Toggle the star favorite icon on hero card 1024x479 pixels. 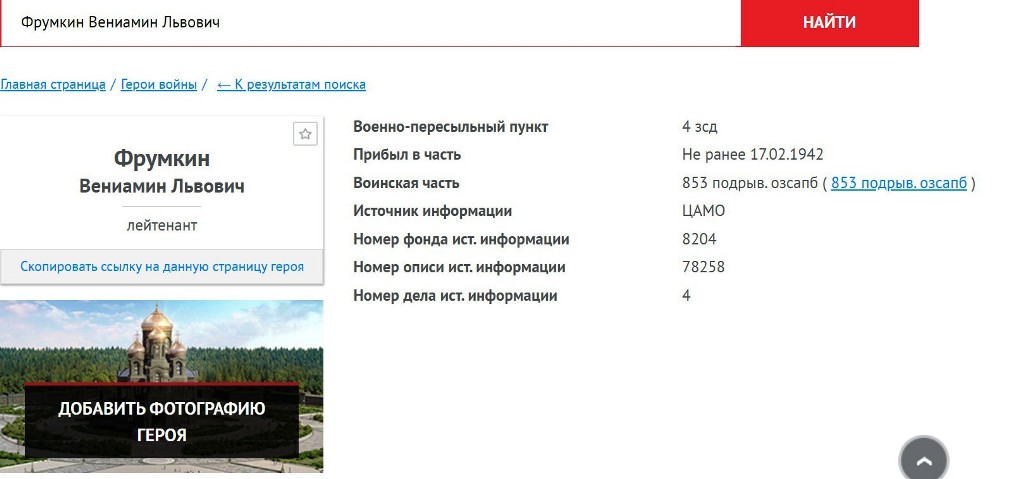point(305,134)
